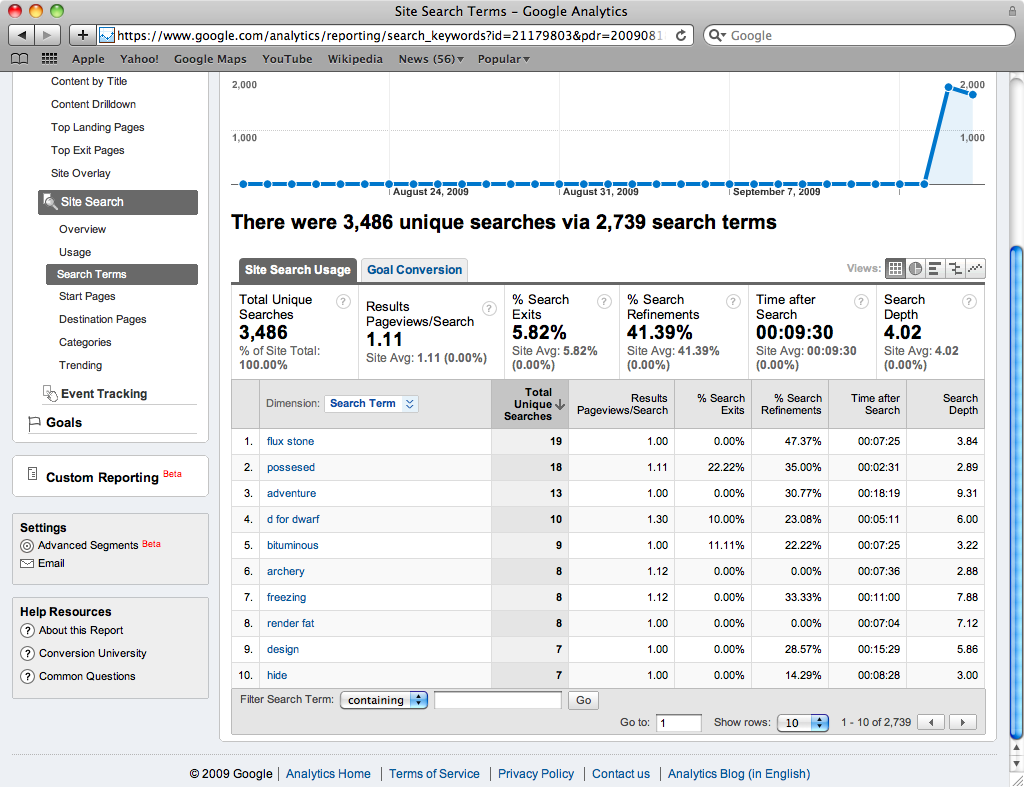Expand the Popular bookmarks menu
Image resolution: width=1024 pixels, height=787 pixels.
(x=504, y=59)
